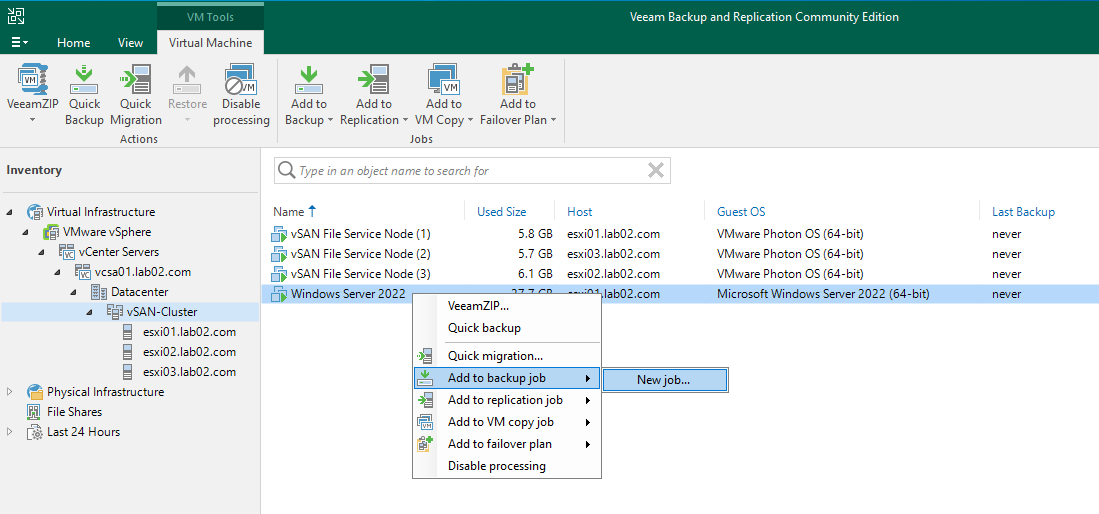
Task: Sort by Last Backup column
Action: coord(1023,211)
